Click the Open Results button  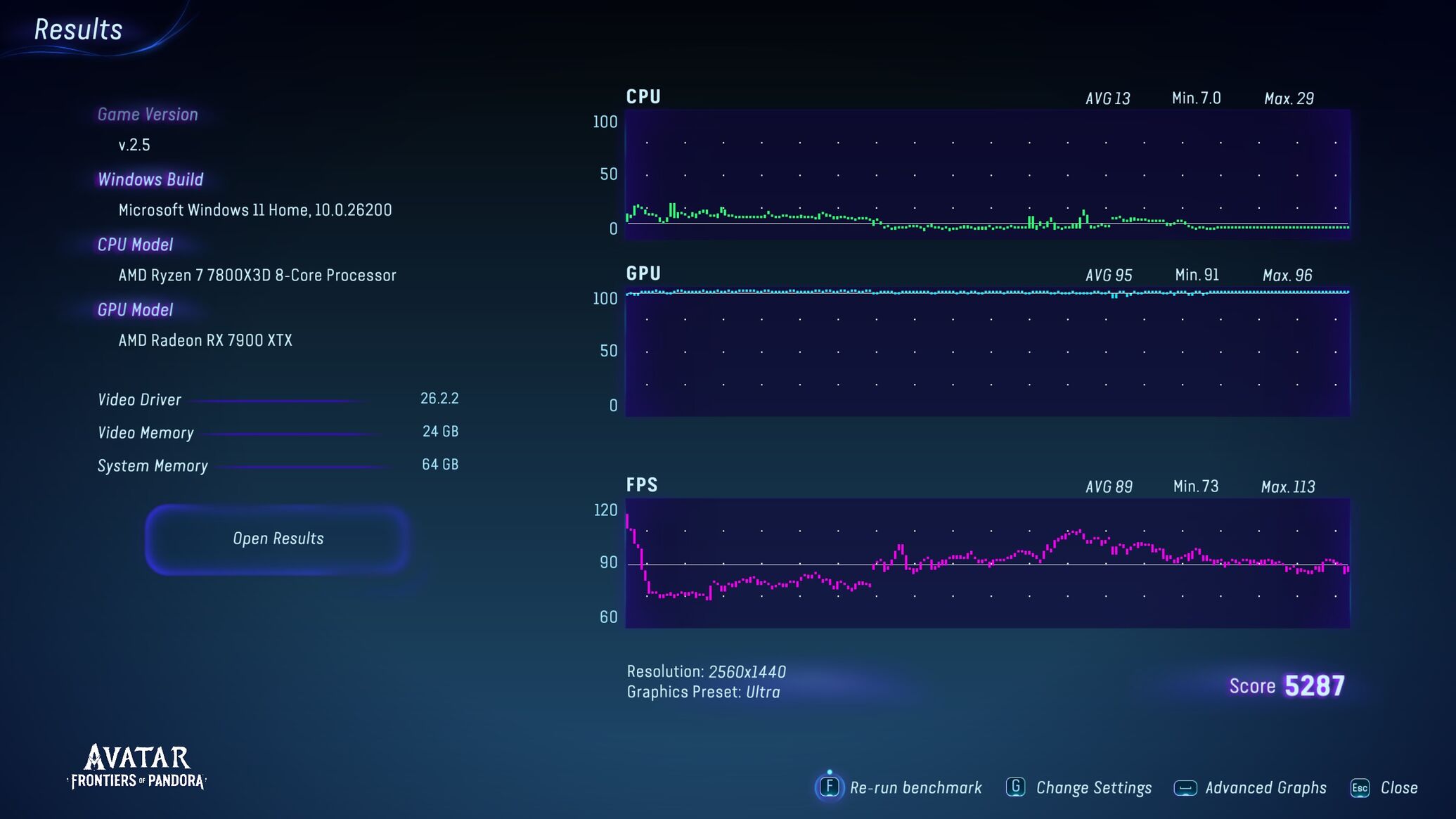click(x=278, y=539)
